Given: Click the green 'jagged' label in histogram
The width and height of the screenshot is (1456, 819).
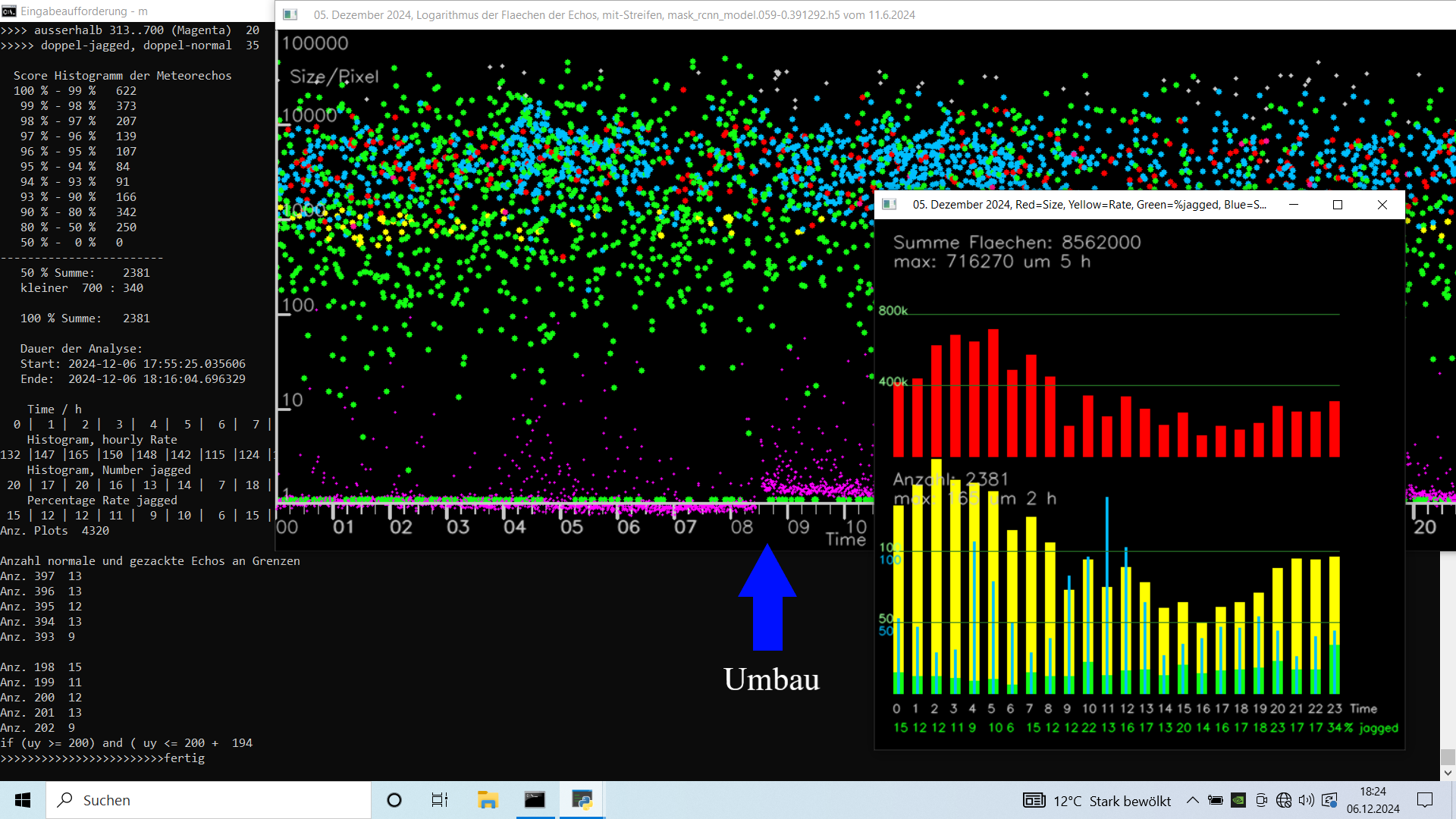Looking at the screenshot, I should tap(1379, 728).
